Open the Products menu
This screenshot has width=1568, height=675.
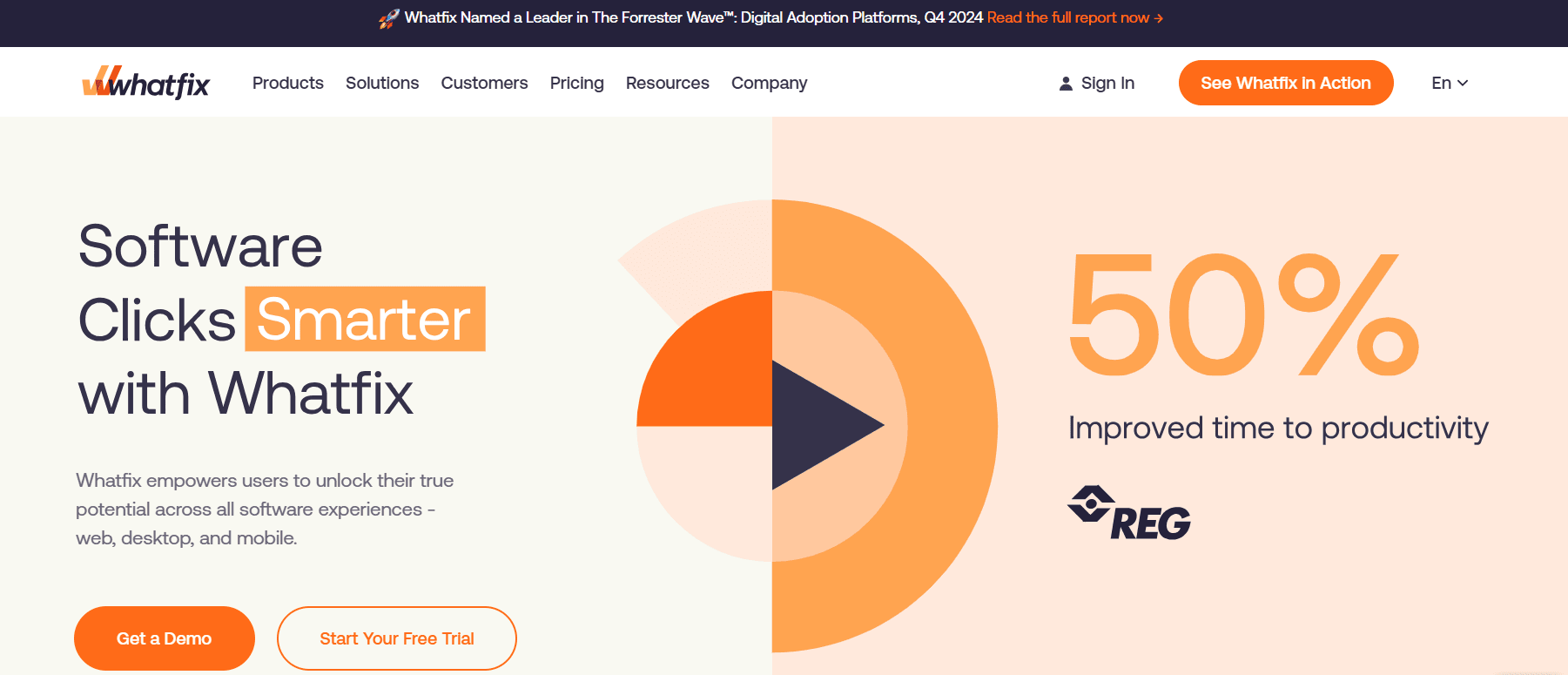click(x=288, y=83)
